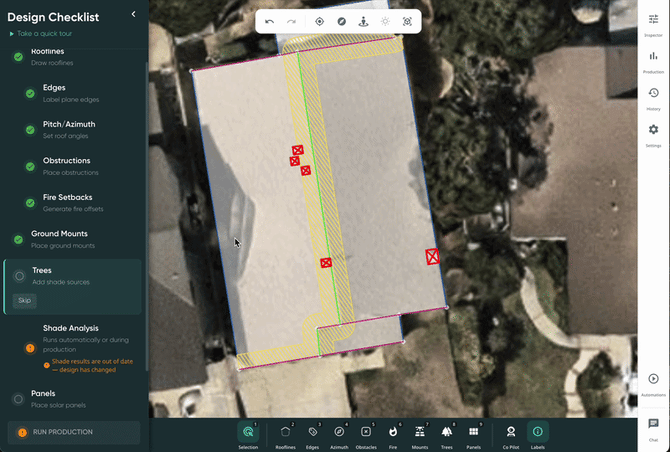
Task: Select the topmost red obstruction in the cluster
Action: tap(298, 150)
